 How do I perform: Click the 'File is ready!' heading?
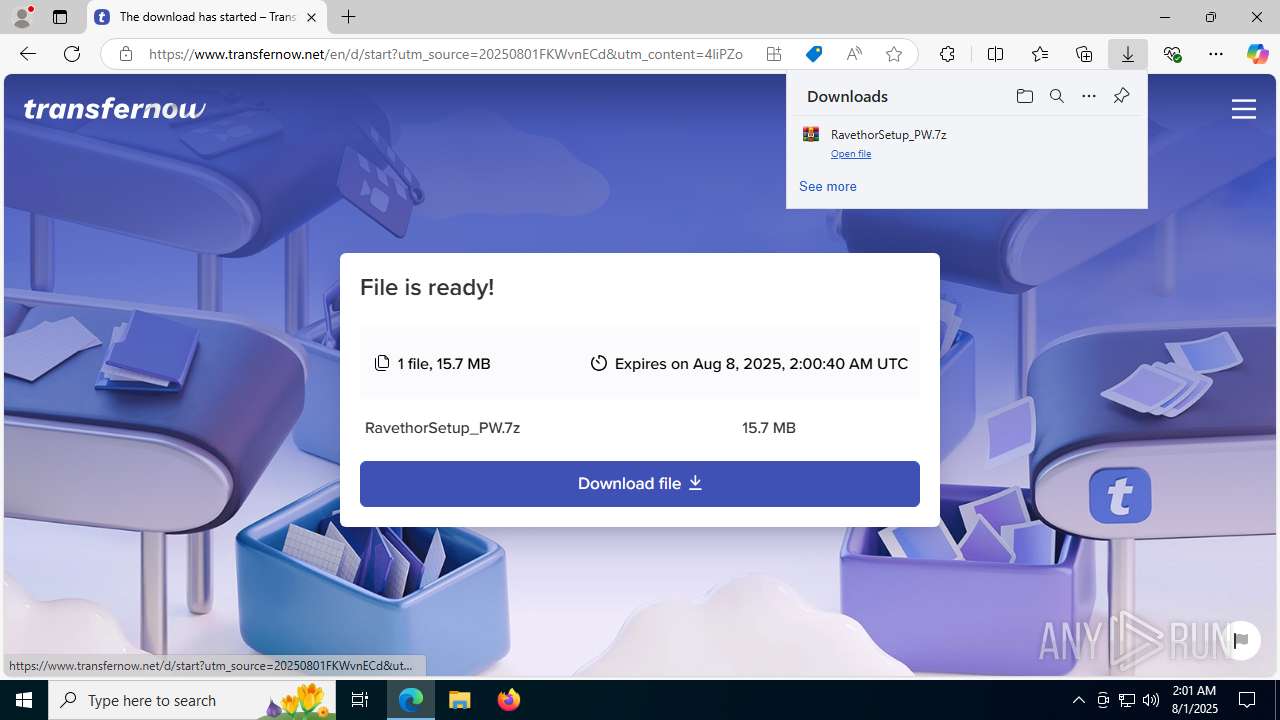[427, 288]
